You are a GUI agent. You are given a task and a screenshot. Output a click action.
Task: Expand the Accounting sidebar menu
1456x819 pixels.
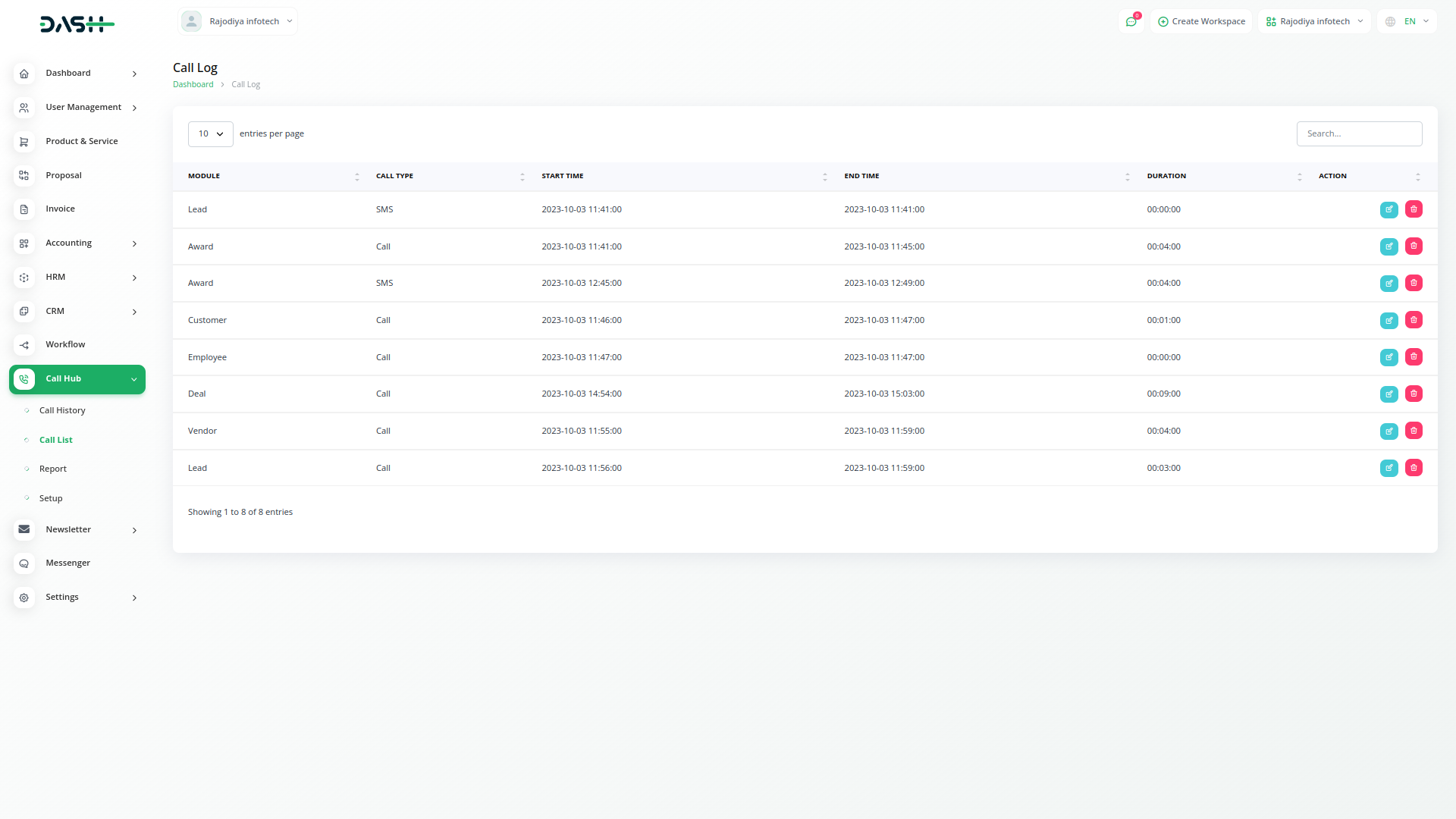click(76, 243)
